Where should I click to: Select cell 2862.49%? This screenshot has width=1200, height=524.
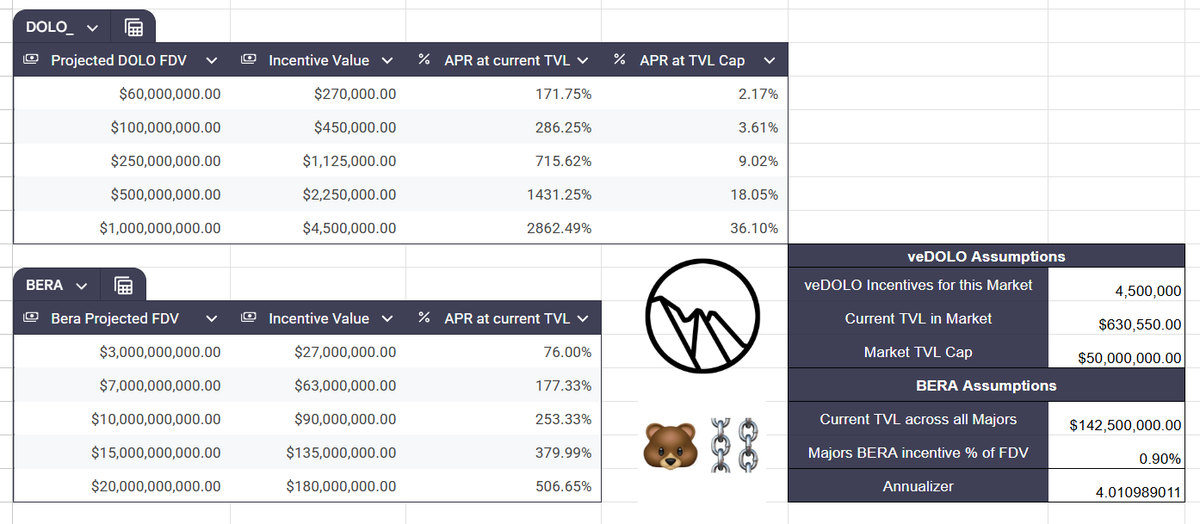click(503, 228)
